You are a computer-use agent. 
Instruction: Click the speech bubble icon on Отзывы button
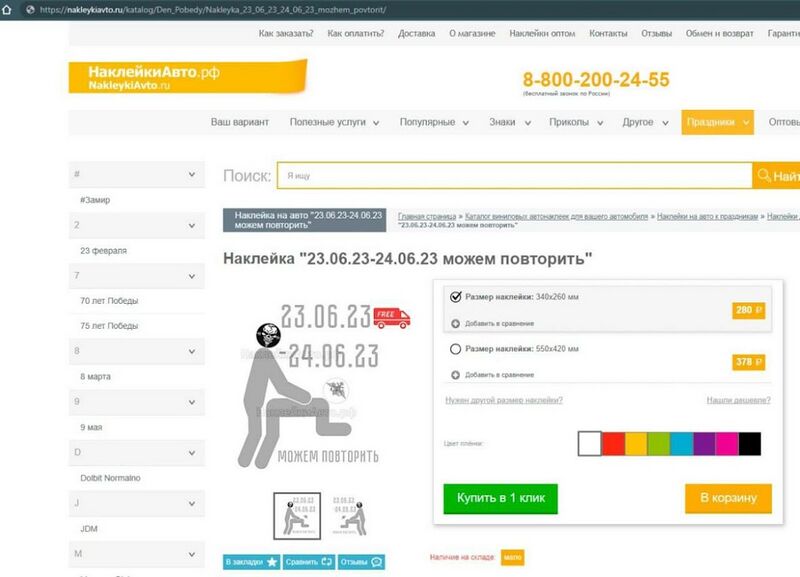[376, 562]
